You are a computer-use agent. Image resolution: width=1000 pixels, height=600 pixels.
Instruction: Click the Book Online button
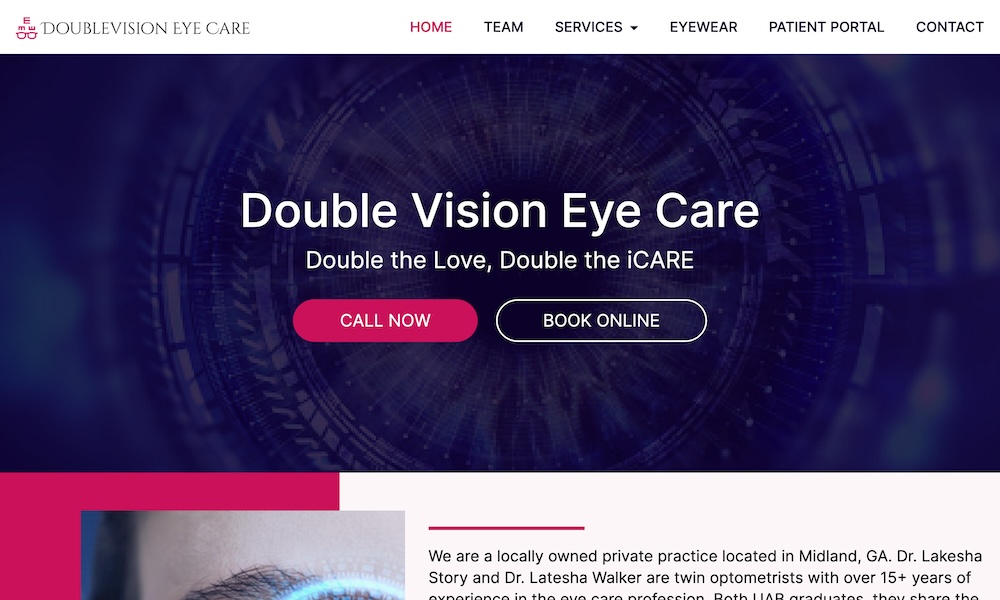coord(601,321)
